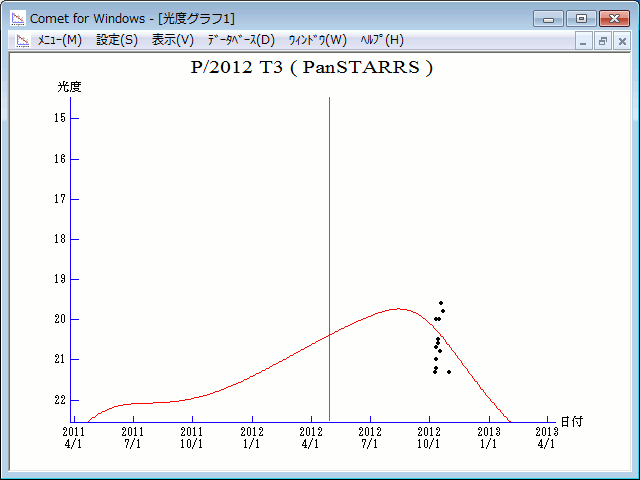This screenshot has width=640, height=480.
Task: Click the 光度 magnitude axis label
Action: pyautogui.click(x=69, y=87)
